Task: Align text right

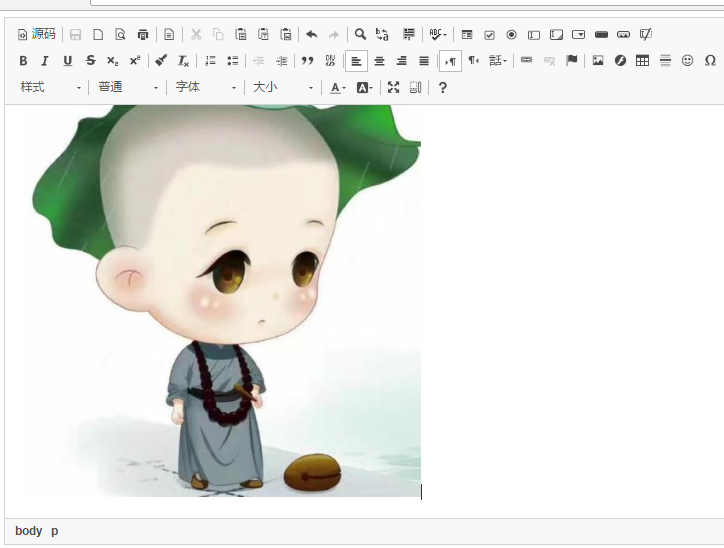Action: (402, 61)
